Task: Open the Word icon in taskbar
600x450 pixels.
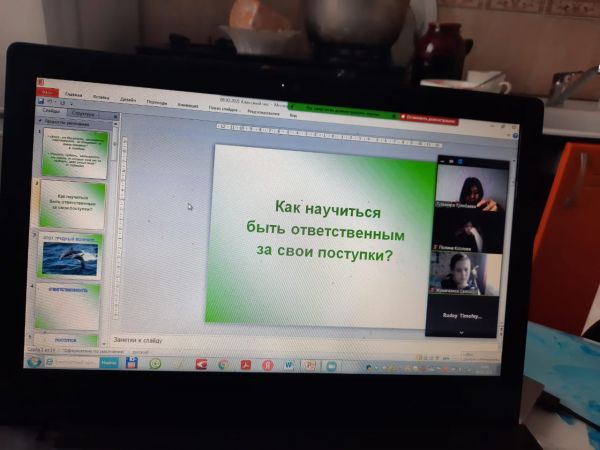Action: (x=289, y=366)
